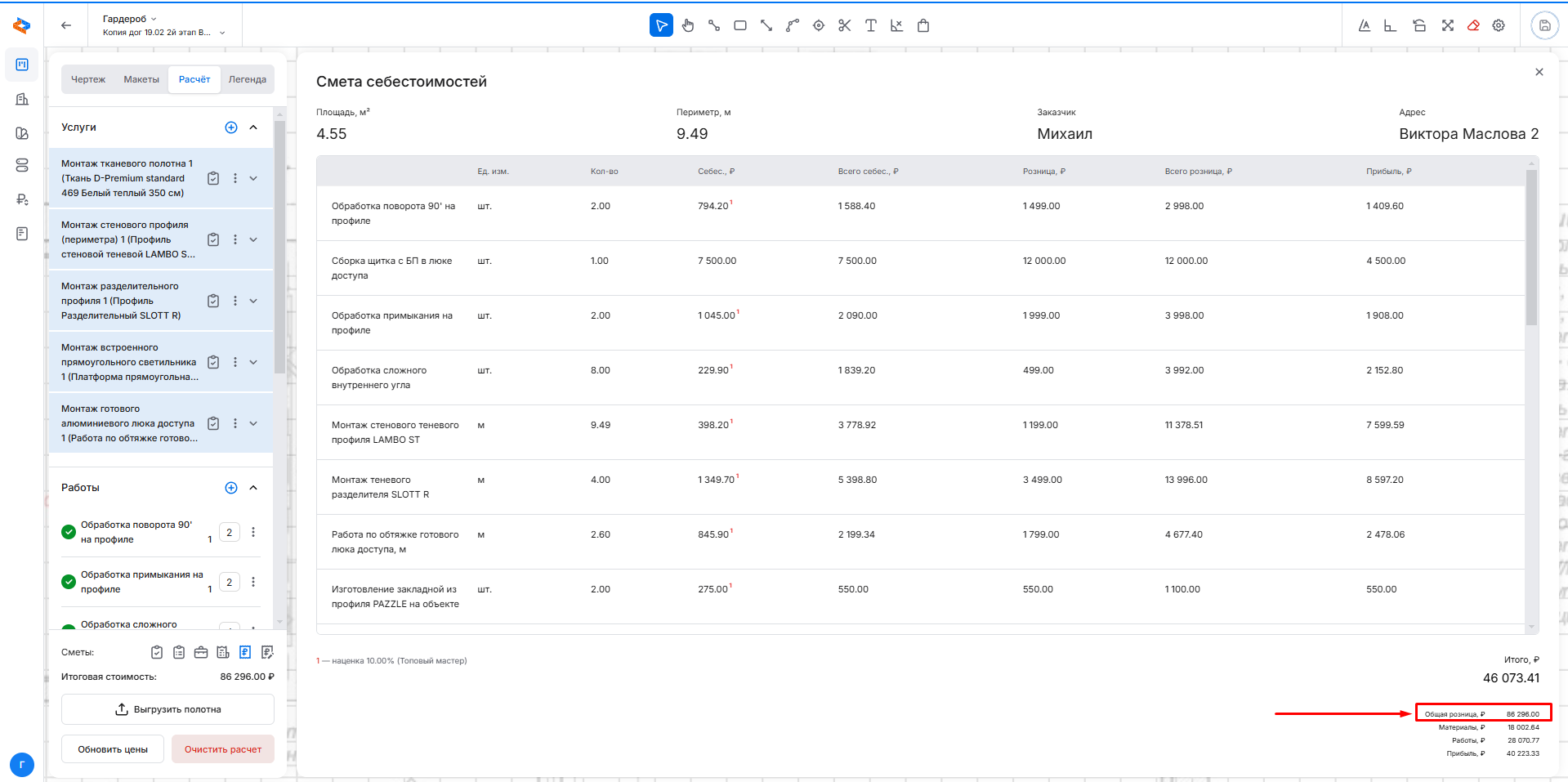Open the Гардероб room dropdown

(131, 19)
